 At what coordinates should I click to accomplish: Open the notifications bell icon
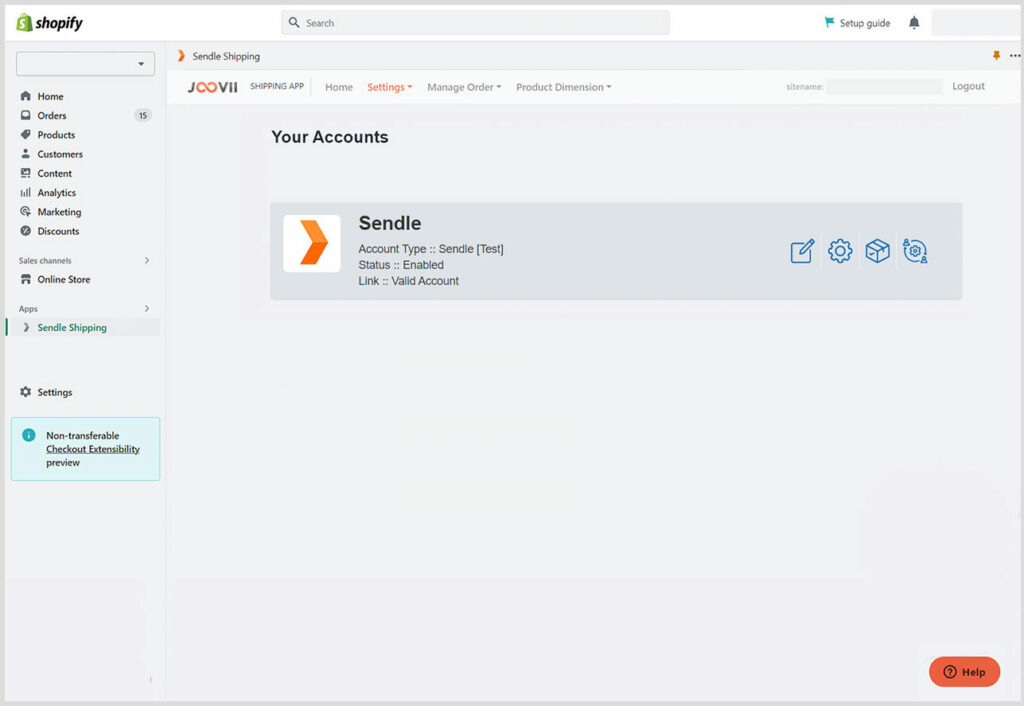[914, 23]
